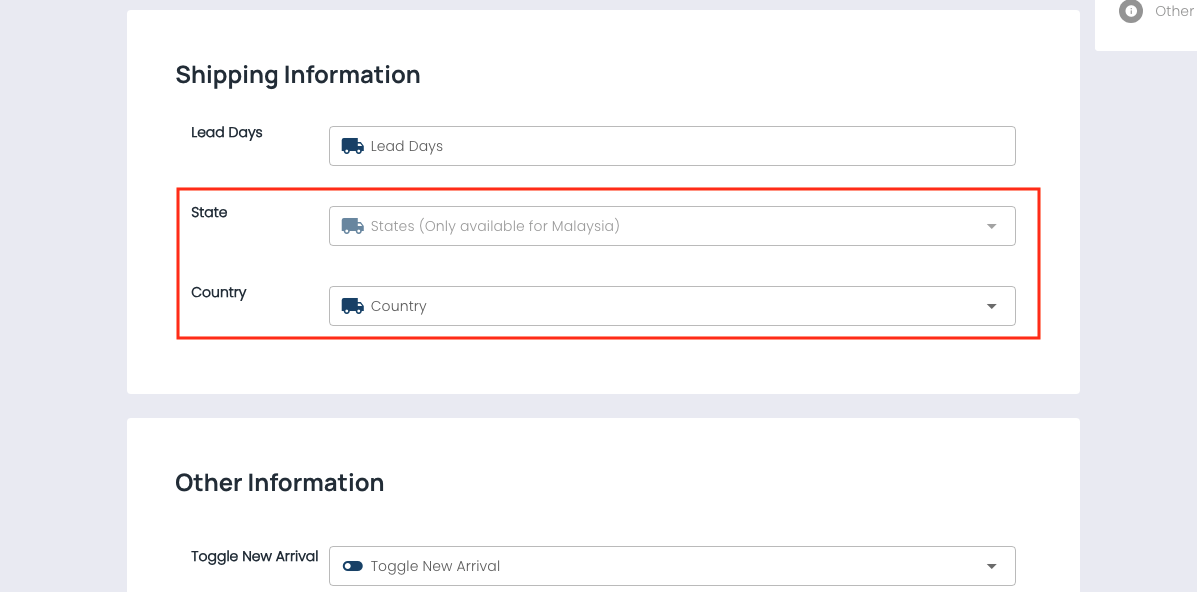Open the Toggle New Arrival placeholder select box
The image size is (1197, 592).
435,566
